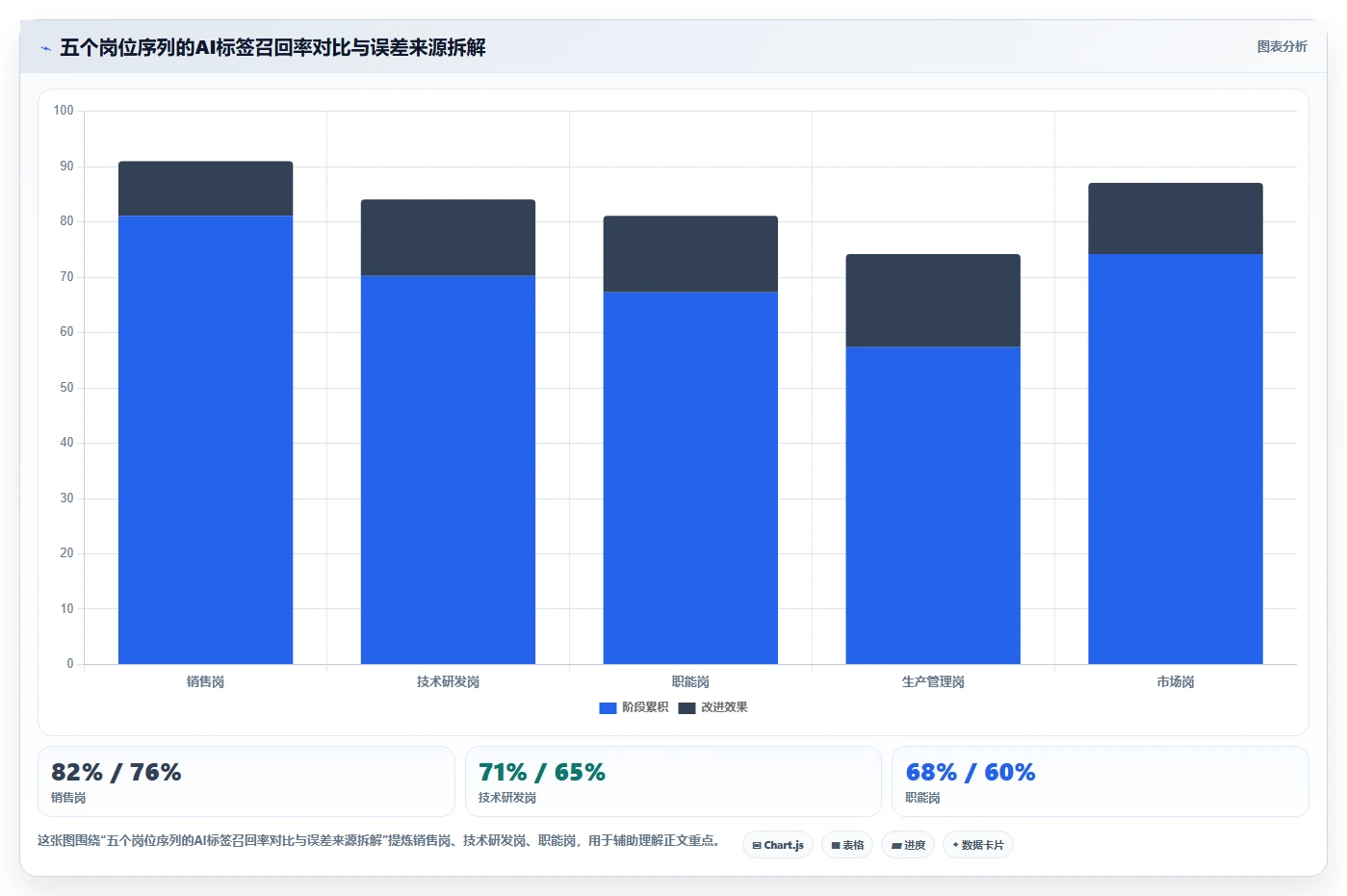
Task: Click the lightning icon beside the chart title
Action: click(x=45, y=48)
